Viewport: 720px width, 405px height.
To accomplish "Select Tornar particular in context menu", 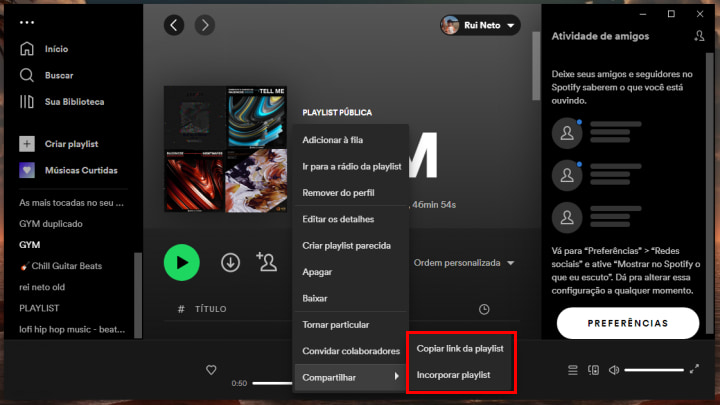I will point(335,324).
